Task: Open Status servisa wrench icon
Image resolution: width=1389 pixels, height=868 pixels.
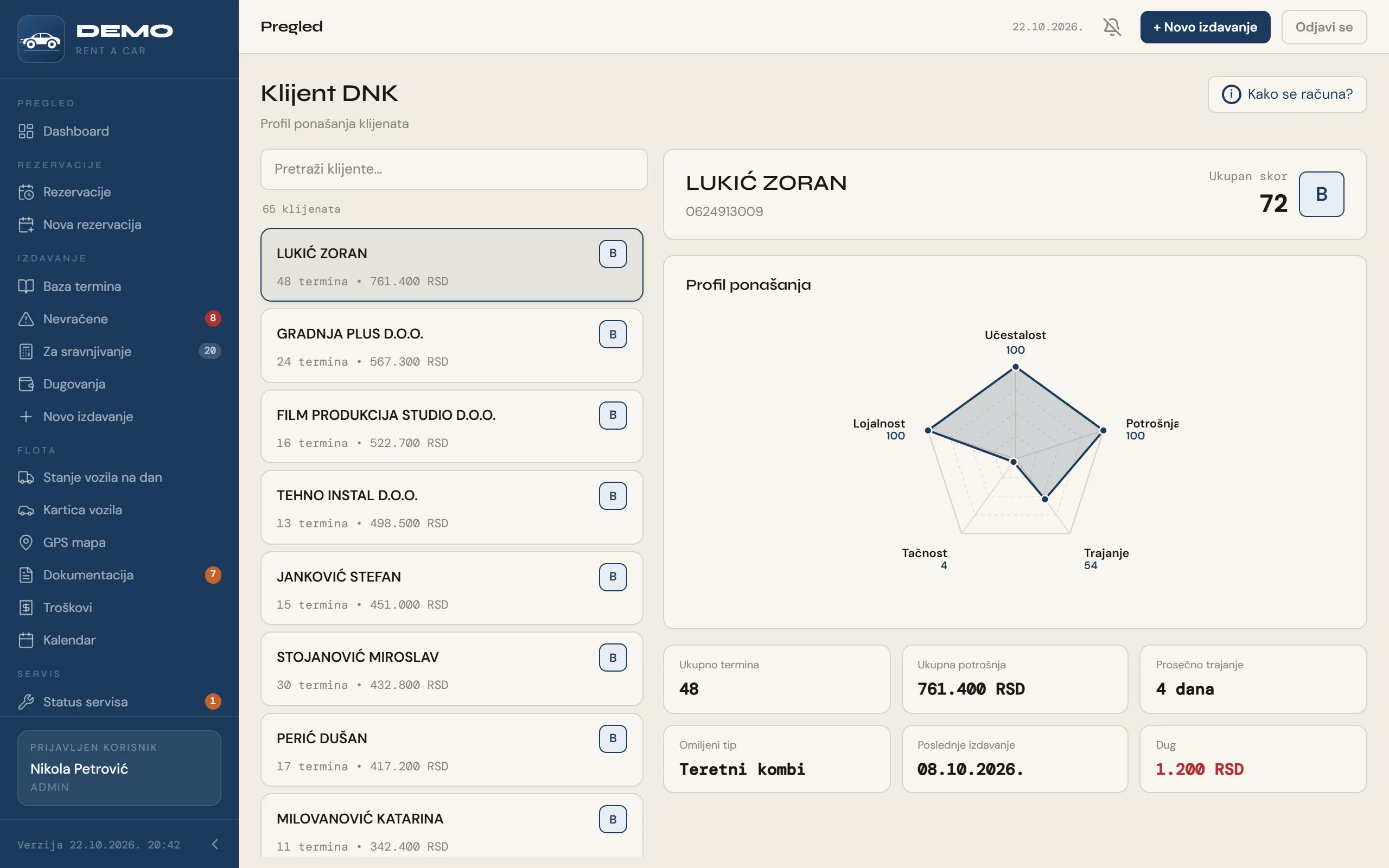Action: [x=26, y=702]
